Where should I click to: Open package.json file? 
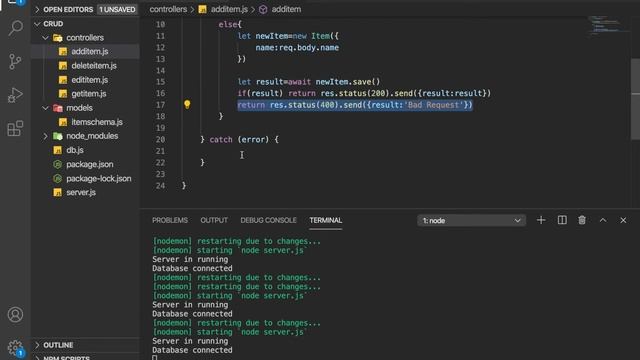coord(89,164)
